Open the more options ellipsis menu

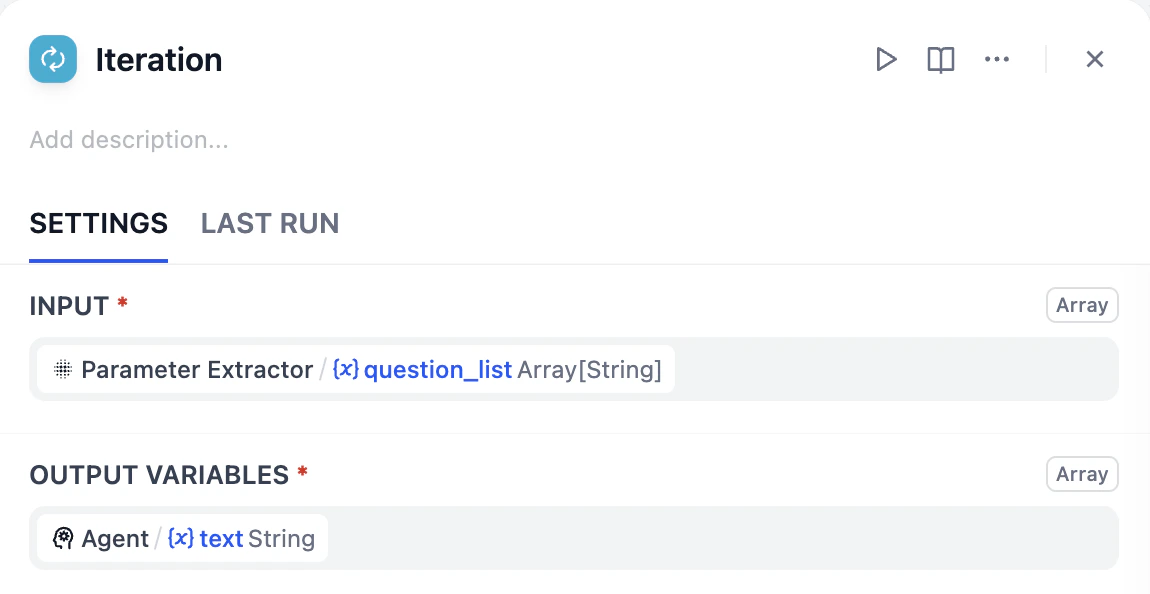coord(996,59)
